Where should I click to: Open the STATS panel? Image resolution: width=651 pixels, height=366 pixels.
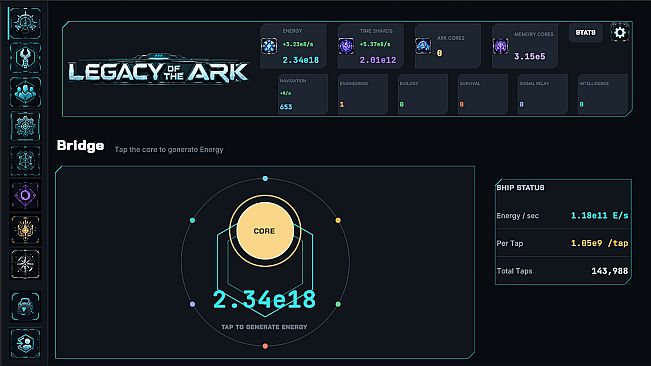585,32
